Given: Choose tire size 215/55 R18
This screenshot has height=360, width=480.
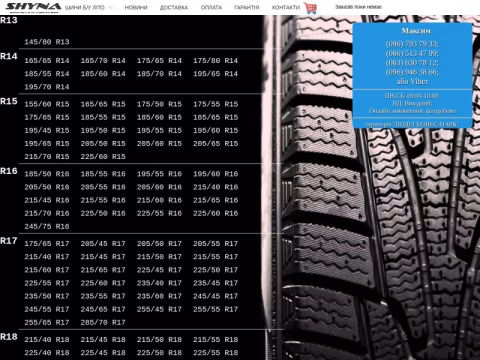Looking at the screenshot, I should [216, 340].
